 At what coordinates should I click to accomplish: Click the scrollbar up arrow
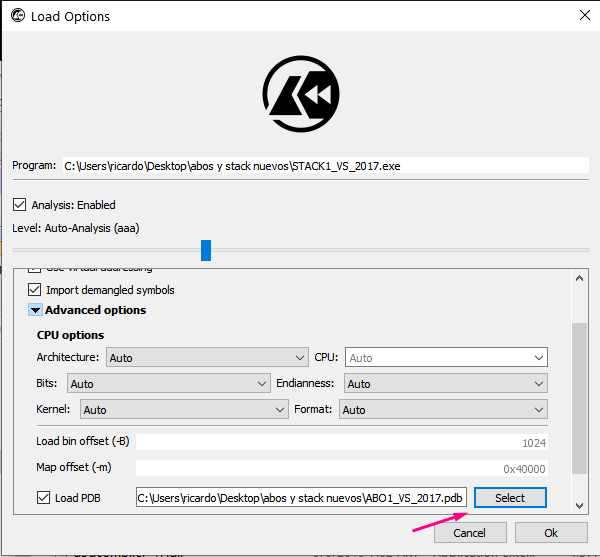(579, 278)
